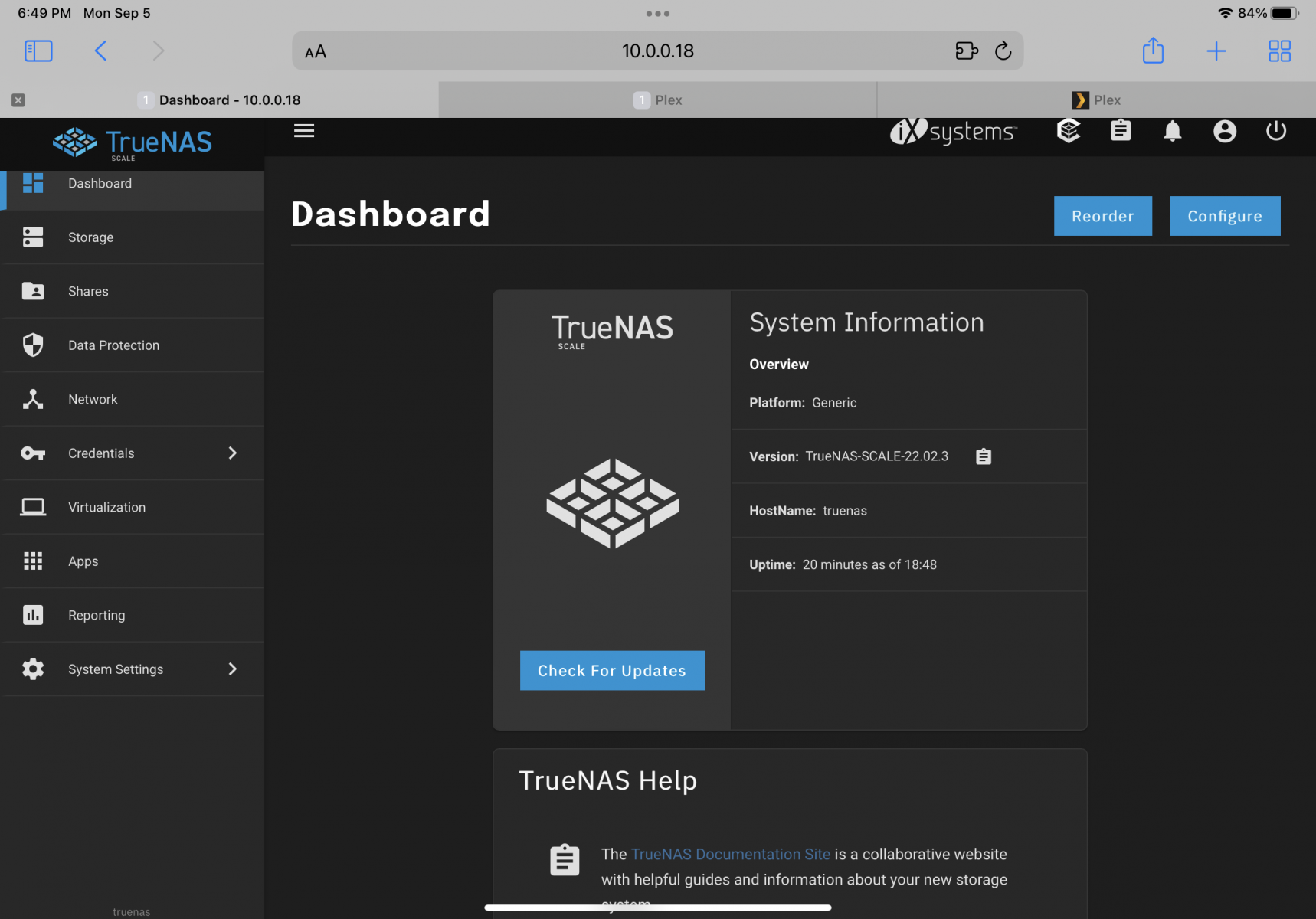Close the Dashboard tab with the X

(x=18, y=100)
